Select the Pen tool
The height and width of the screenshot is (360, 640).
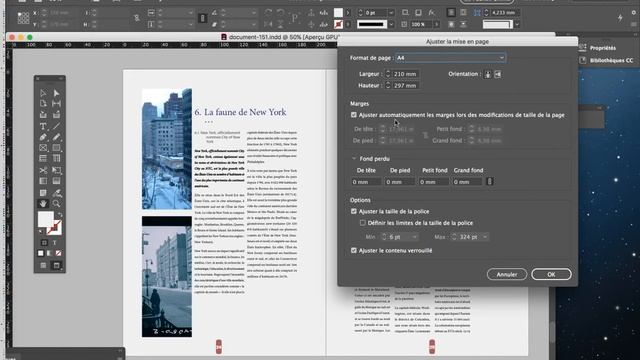click(43, 137)
